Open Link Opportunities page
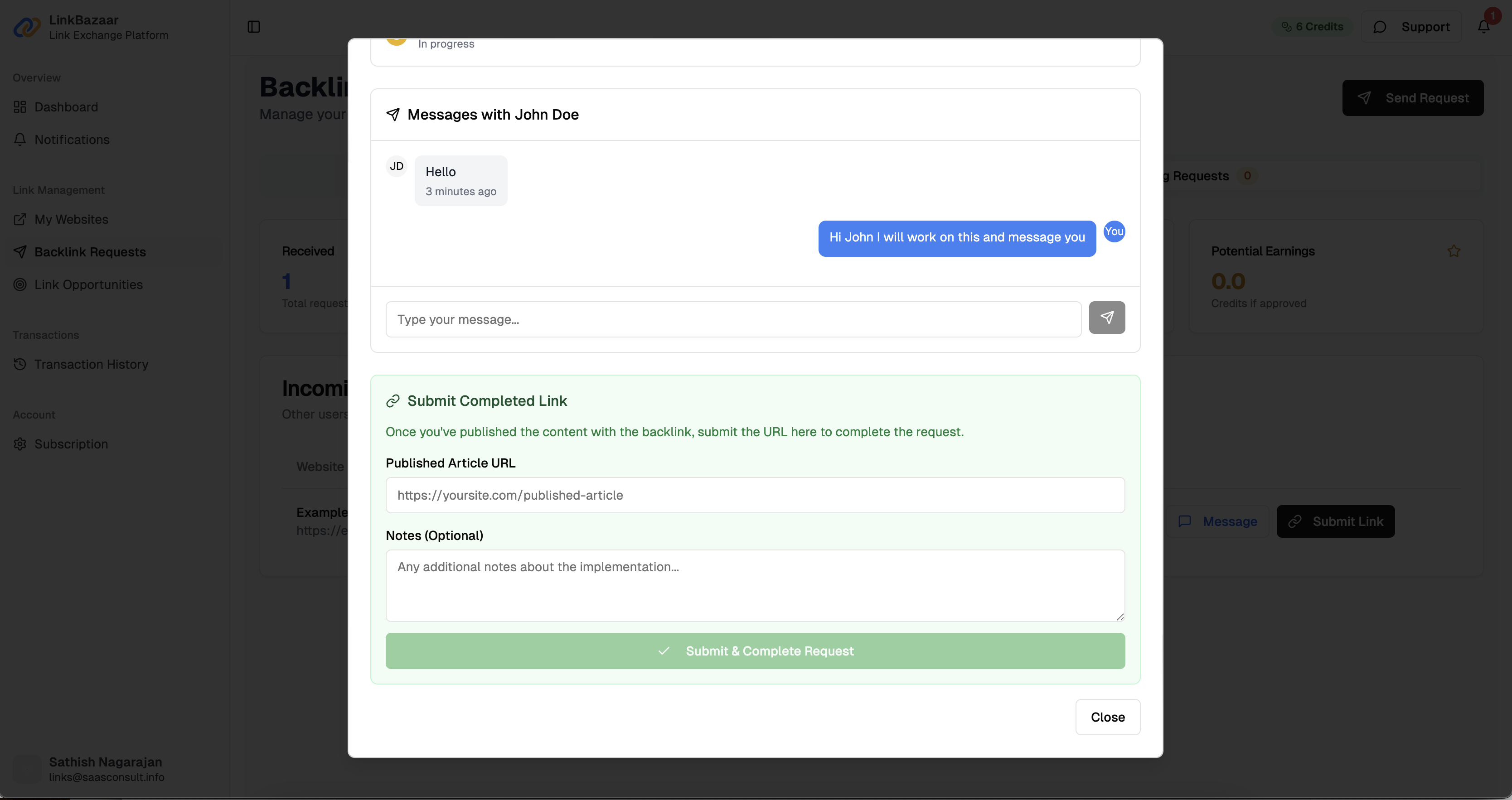Viewport: 1512px width, 800px height. tap(88, 284)
